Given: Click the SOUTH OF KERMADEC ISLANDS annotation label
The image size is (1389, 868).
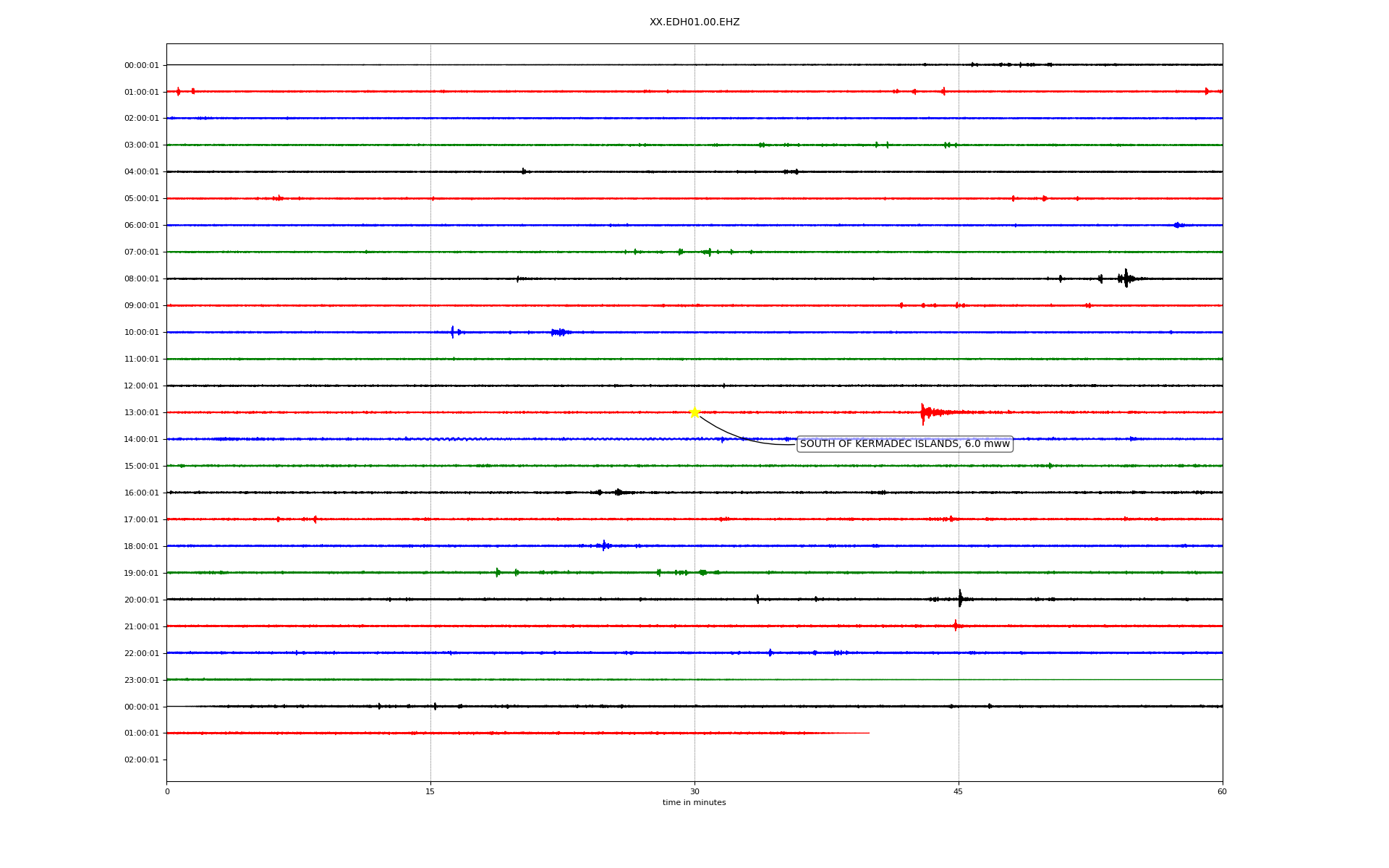Looking at the screenshot, I should coord(904,444).
